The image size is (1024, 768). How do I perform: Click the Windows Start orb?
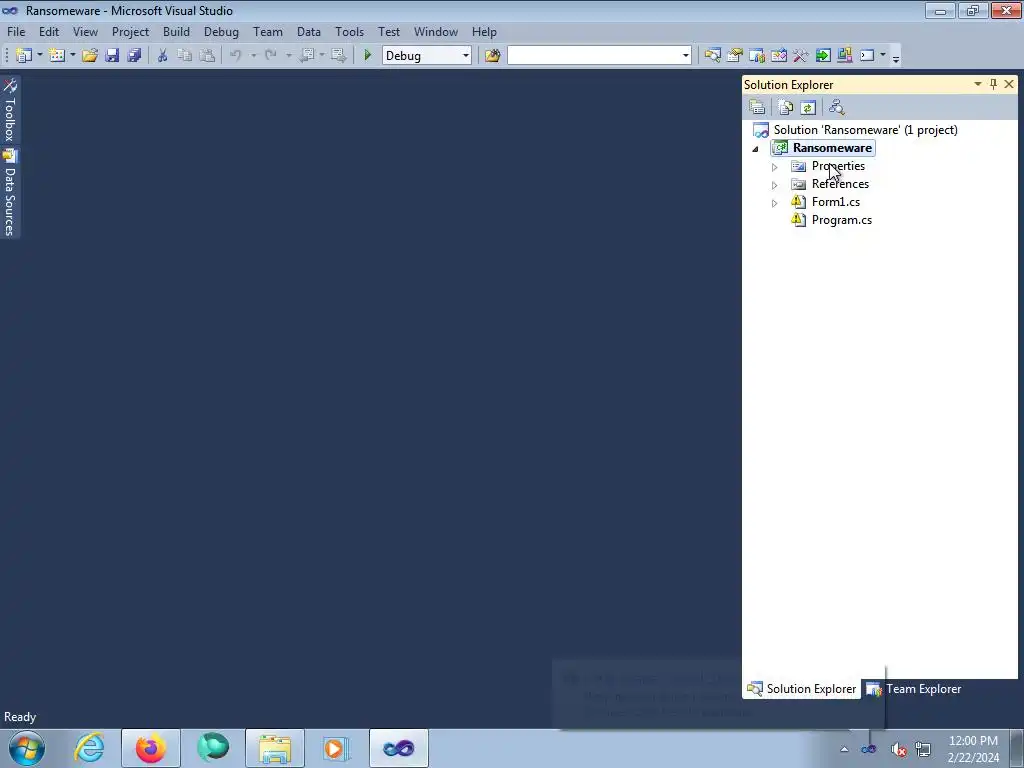[27, 748]
